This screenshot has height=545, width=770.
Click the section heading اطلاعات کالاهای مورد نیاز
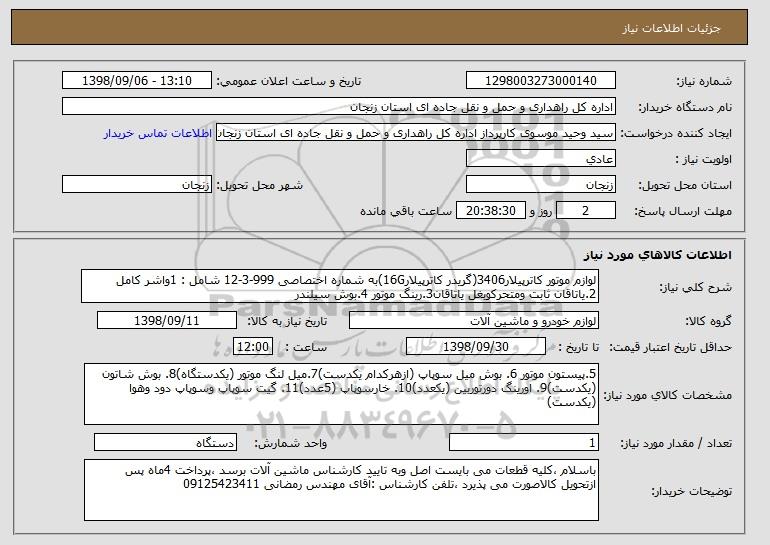pyautogui.click(x=658, y=255)
